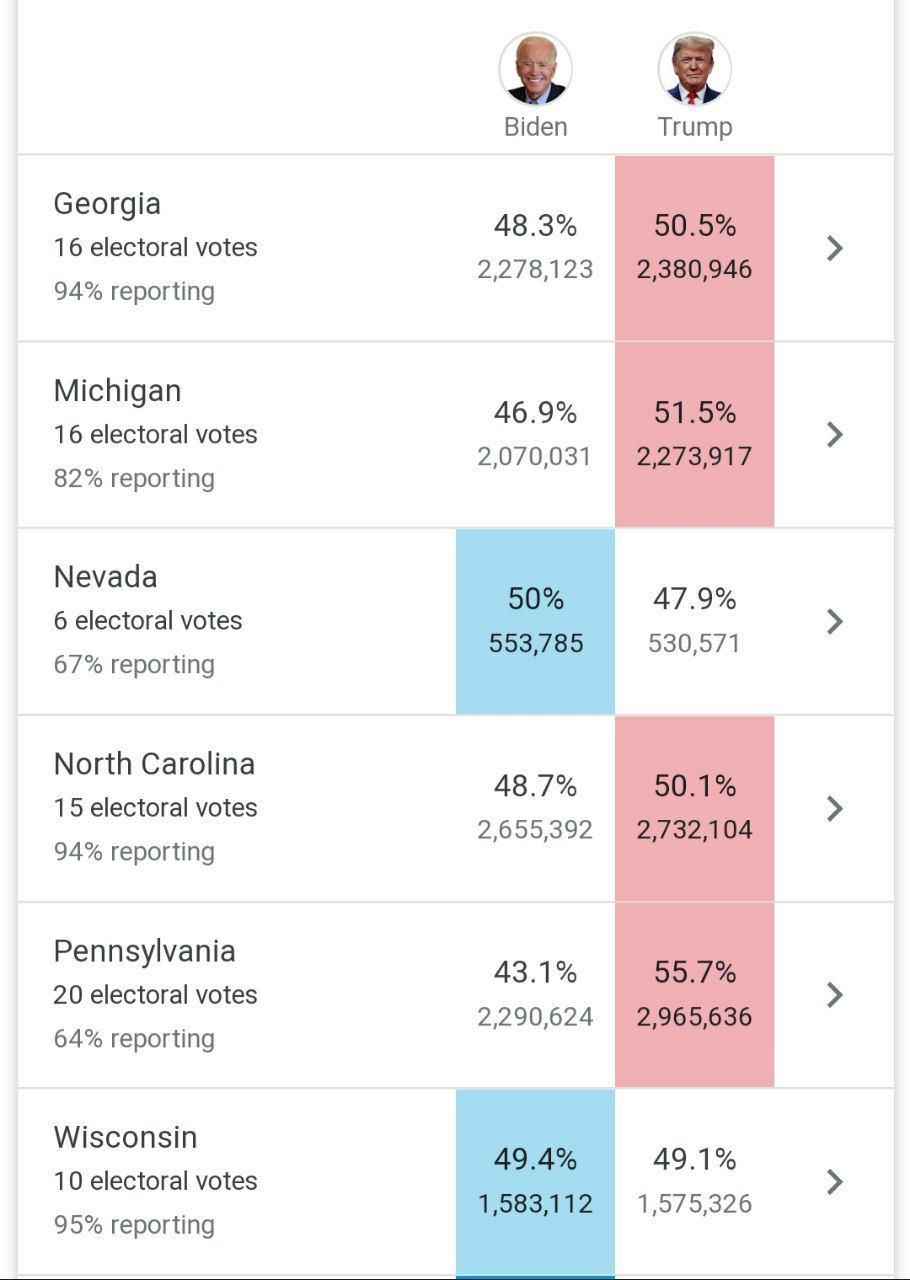Click the Biden column label

(535, 127)
